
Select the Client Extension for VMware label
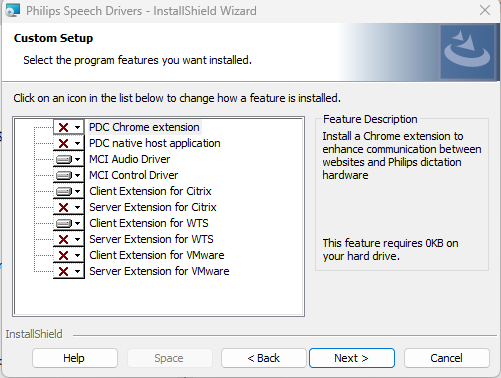[x=157, y=255]
